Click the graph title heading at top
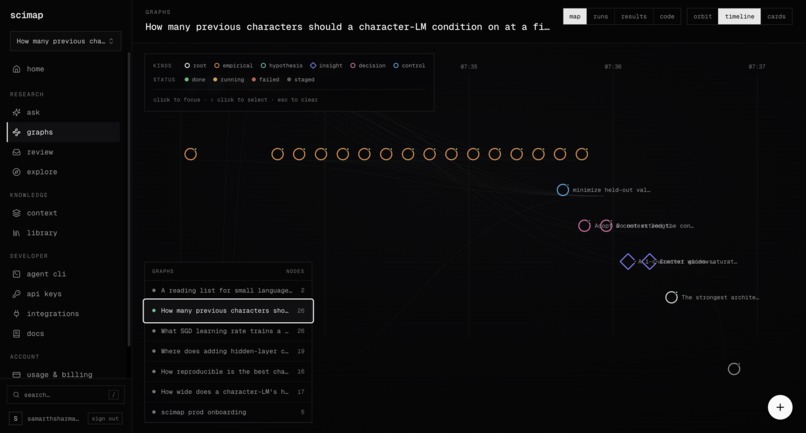Viewport: 806px width, 433px height. pyautogui.click(x=347, y=27)
